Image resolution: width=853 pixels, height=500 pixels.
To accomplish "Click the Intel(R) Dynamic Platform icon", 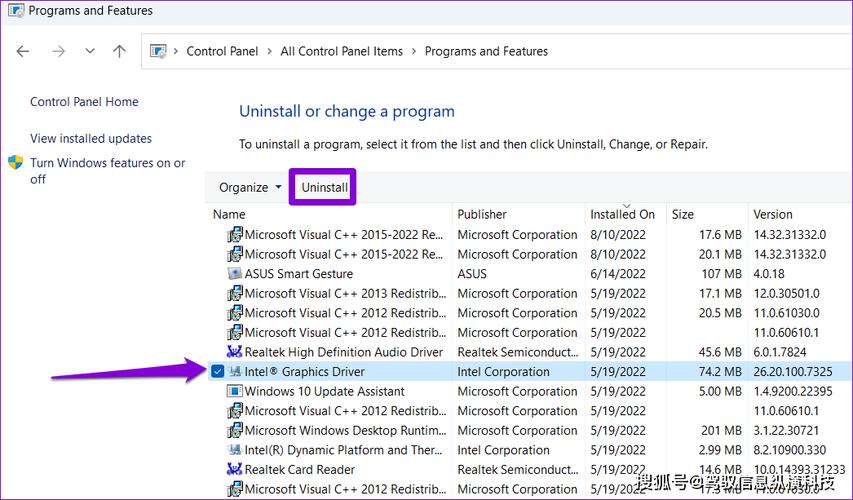I will [234, 450].
